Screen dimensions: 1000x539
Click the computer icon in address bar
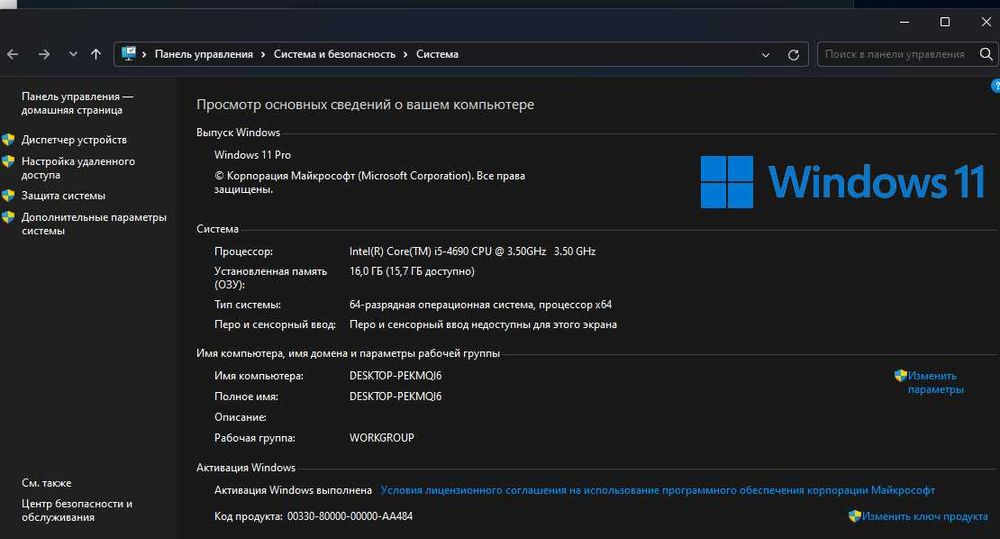click(129, 54)
